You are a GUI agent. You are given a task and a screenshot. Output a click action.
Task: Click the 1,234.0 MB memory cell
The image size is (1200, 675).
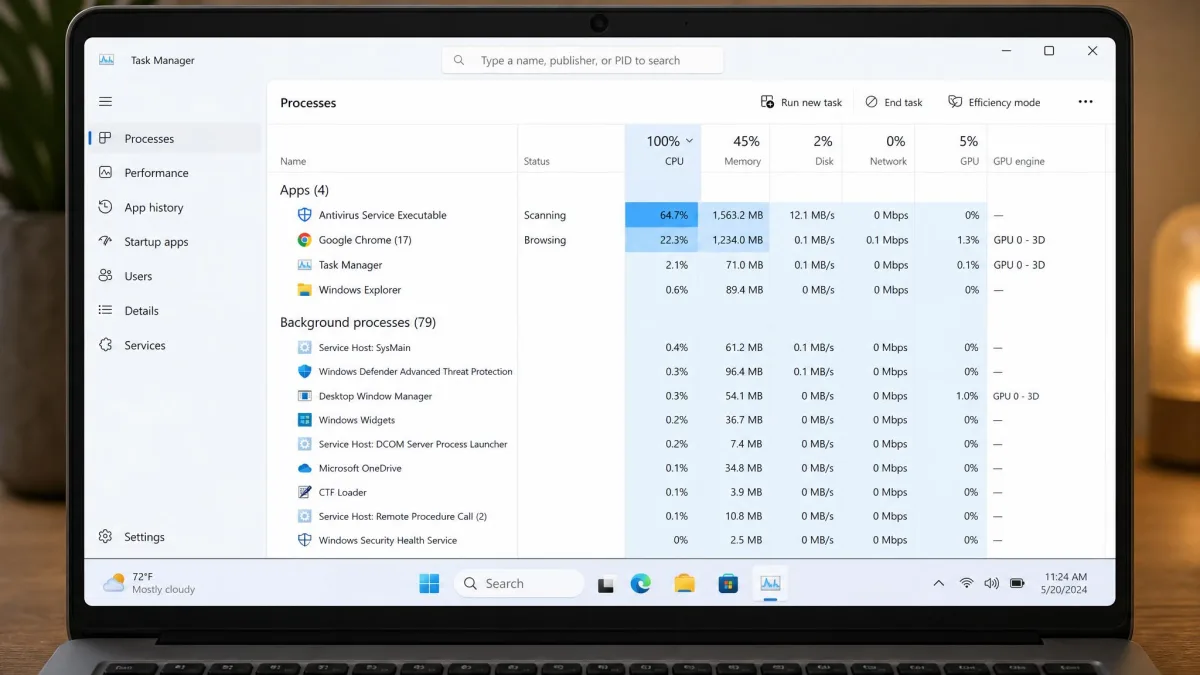tap(736, 240)
